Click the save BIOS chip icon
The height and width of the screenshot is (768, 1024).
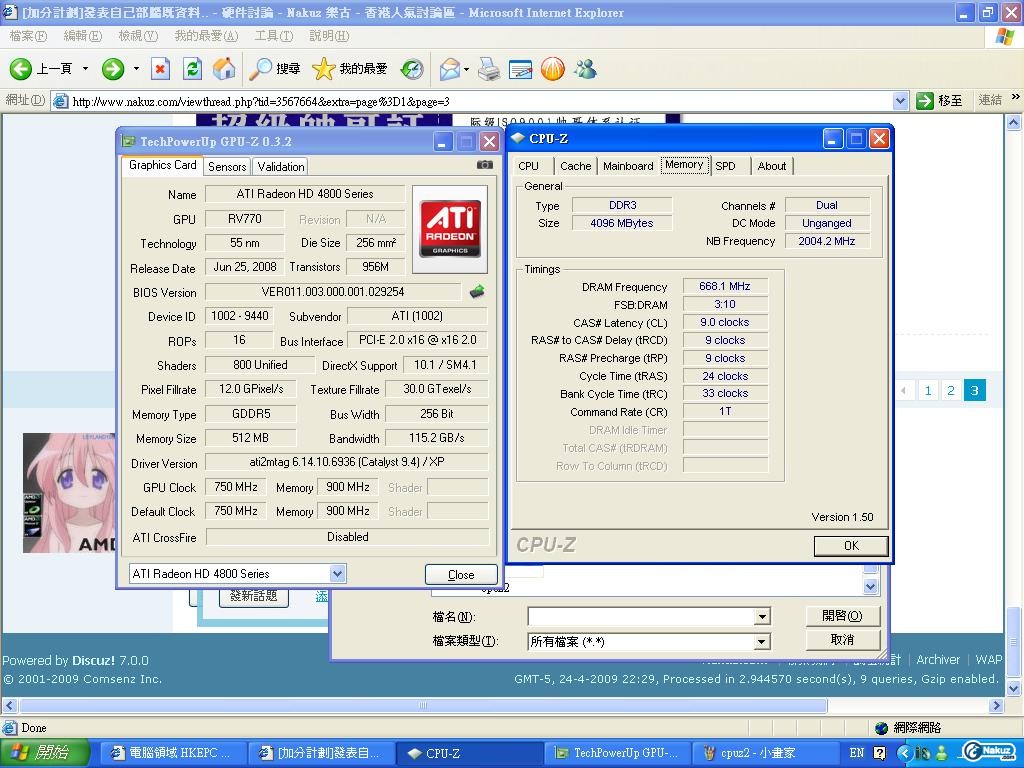477,292
